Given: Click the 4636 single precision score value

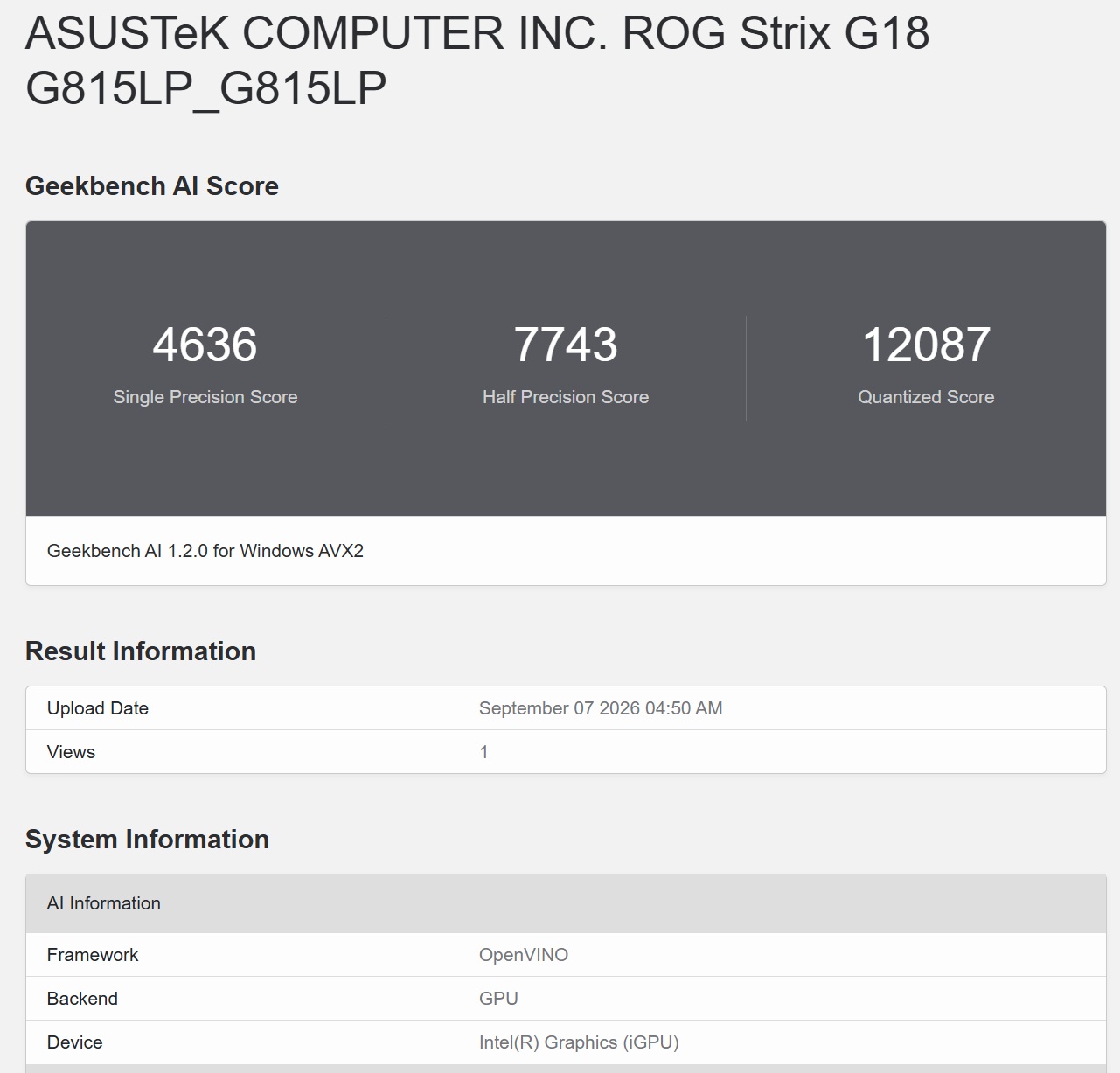Looking at the screenshot, I should (205, 344).
